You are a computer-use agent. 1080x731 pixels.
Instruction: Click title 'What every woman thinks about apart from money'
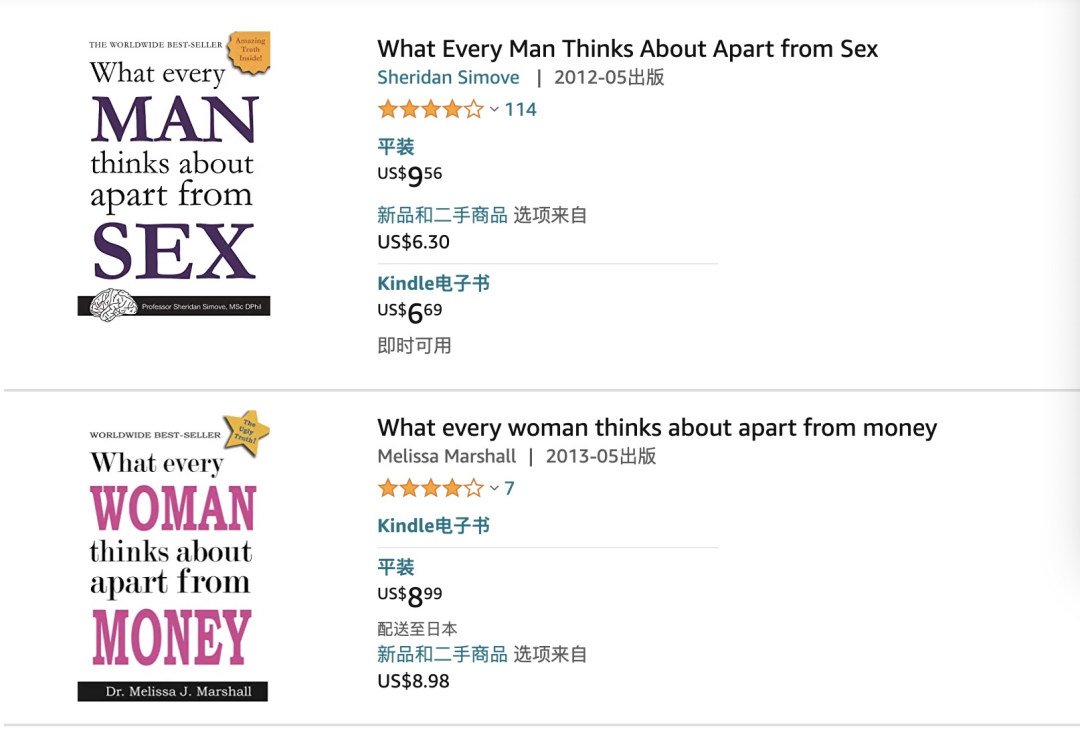click(x=657, y=428)
